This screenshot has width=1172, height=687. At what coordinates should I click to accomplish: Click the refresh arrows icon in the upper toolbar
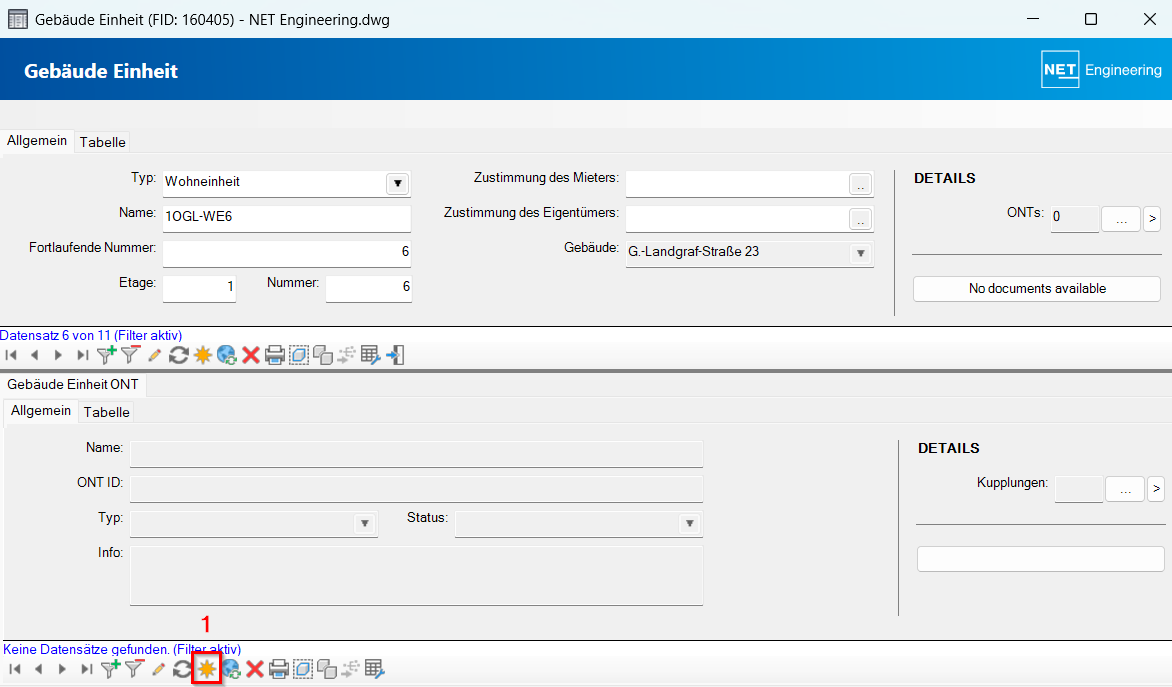point(179,355)
